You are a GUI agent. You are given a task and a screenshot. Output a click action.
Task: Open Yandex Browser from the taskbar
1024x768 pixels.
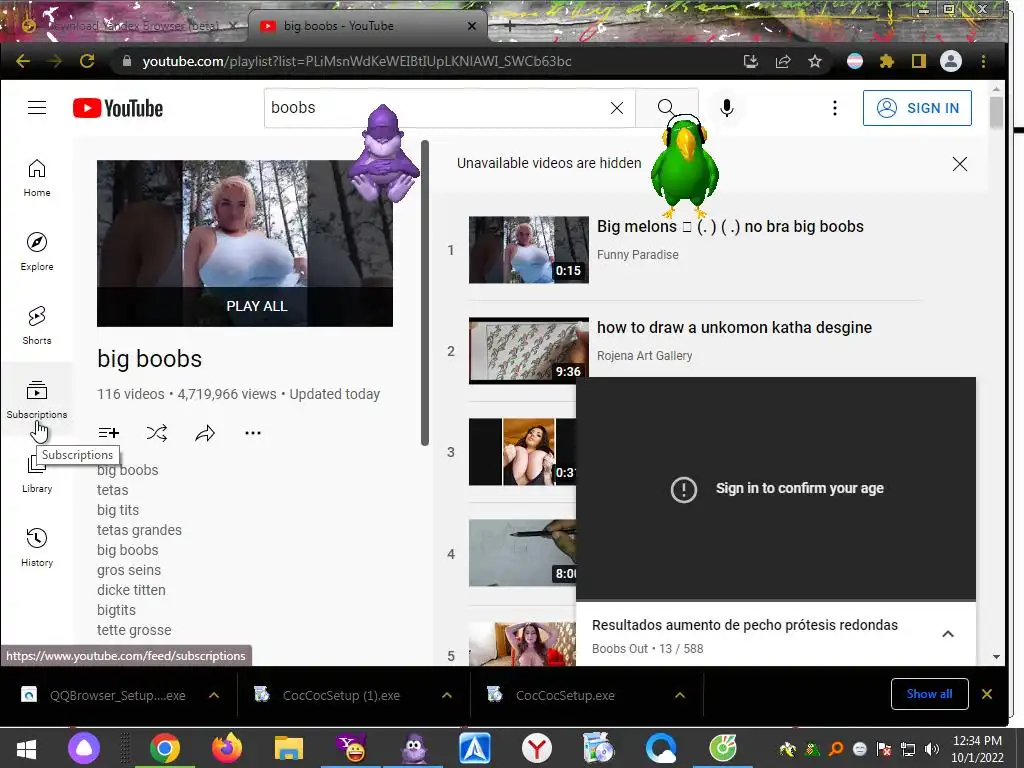pos(536,748)
